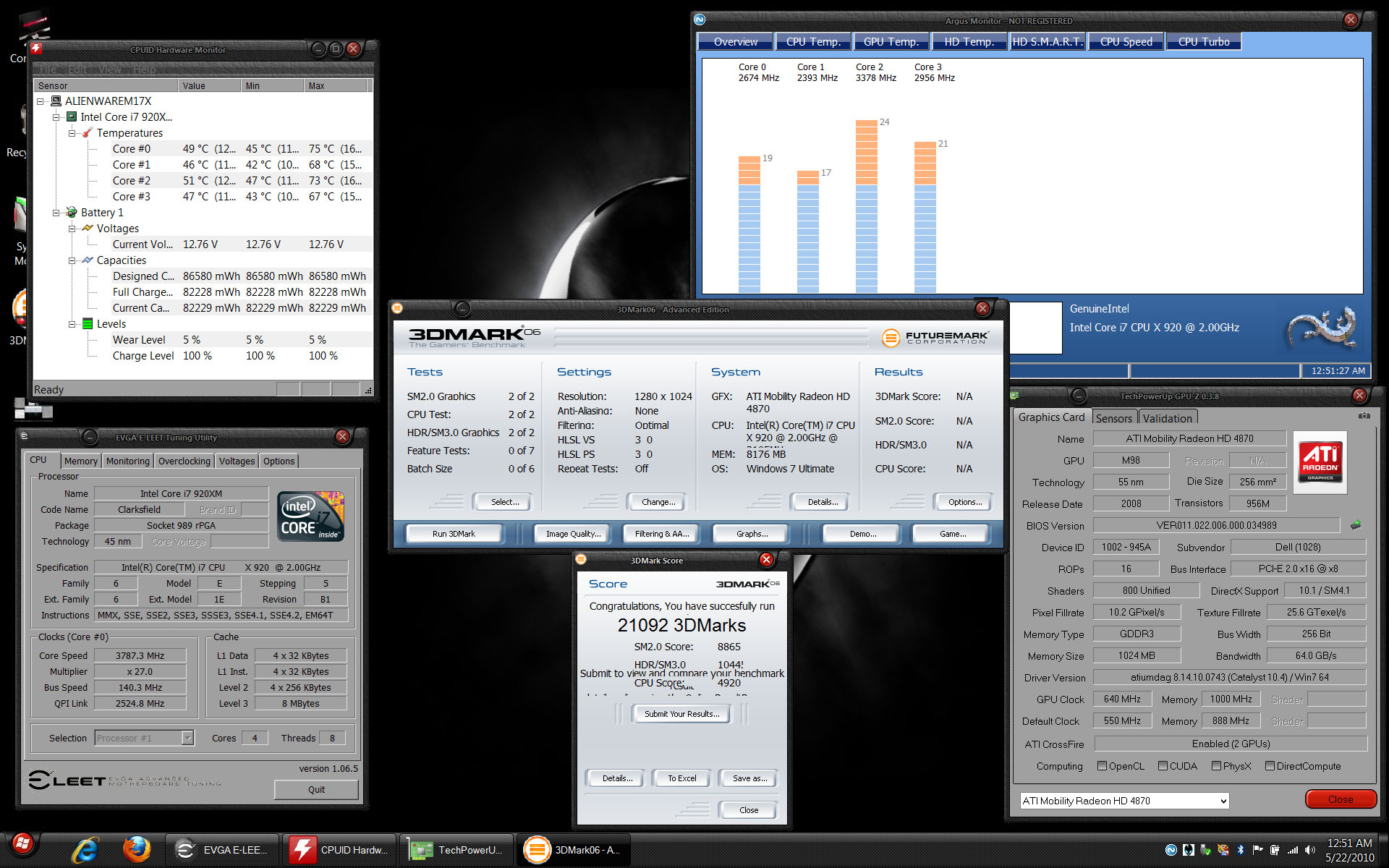Click the Intel Core i7 chip icon
This screenshot has width=1389, height=868.
(x=72, y=117)
